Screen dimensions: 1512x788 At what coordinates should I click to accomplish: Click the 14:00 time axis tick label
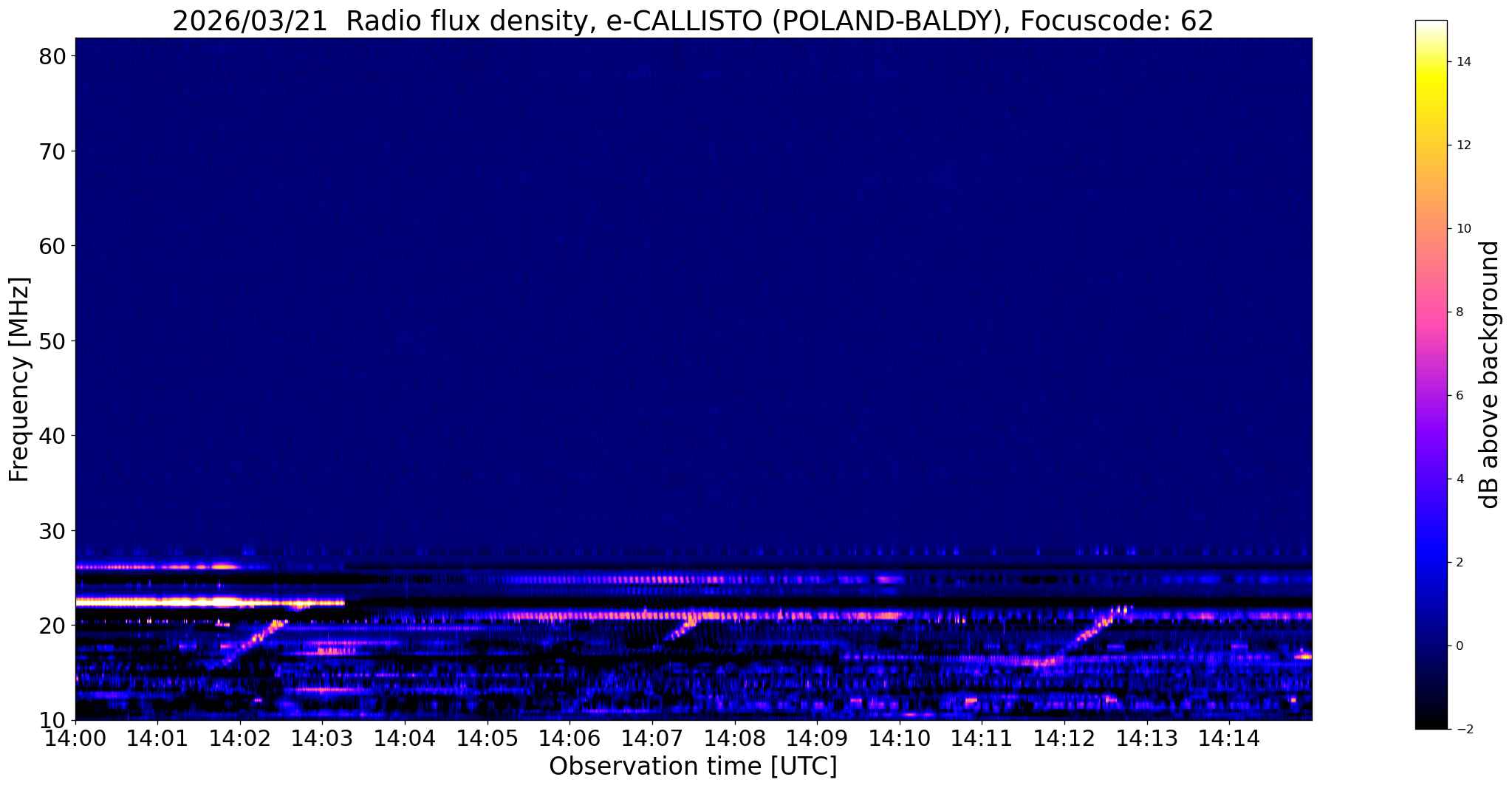click(x=75, y=737)
